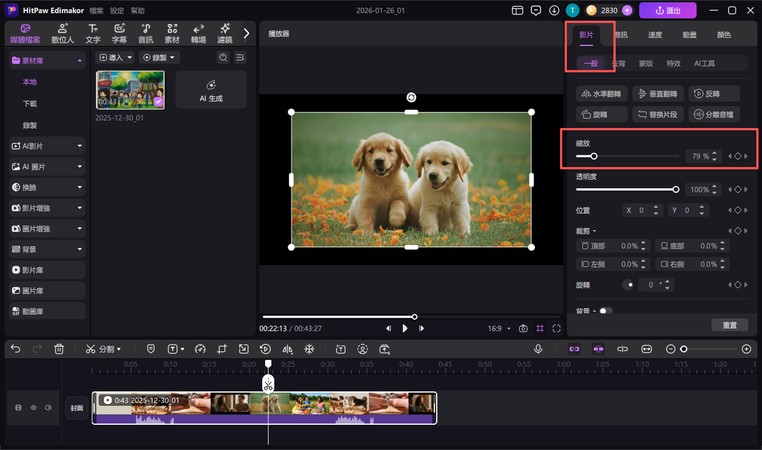Image resolution: width=762 pixels, height=450 pixels.
Task: Open the 音訊 audio library in top toolbar
Action: click(144, 34)
